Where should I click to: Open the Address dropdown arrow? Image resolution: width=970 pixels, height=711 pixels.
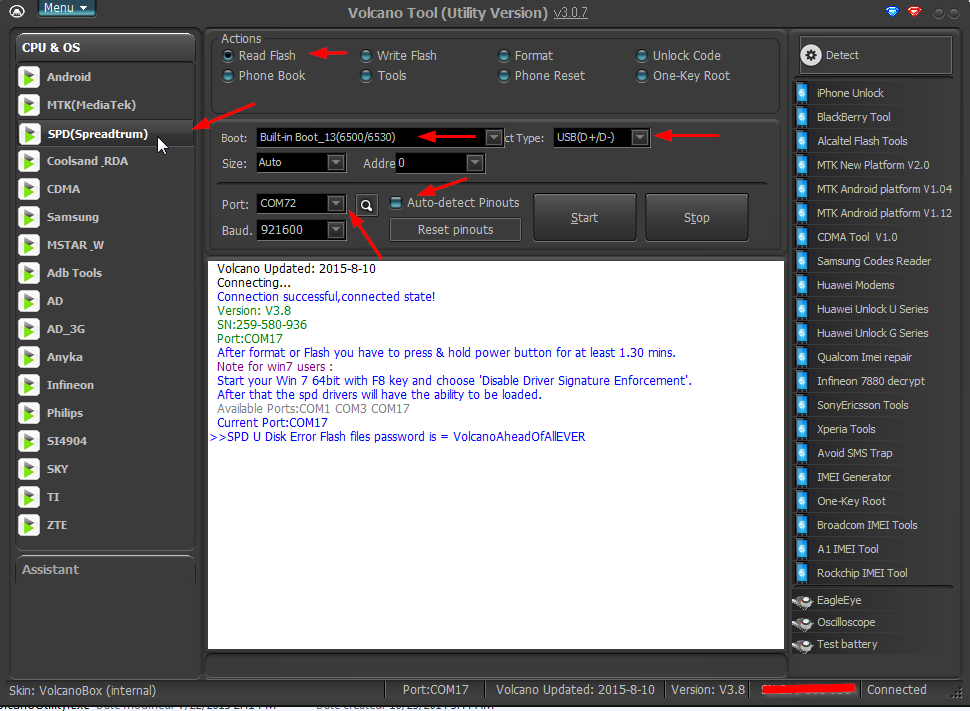[475, 163]
